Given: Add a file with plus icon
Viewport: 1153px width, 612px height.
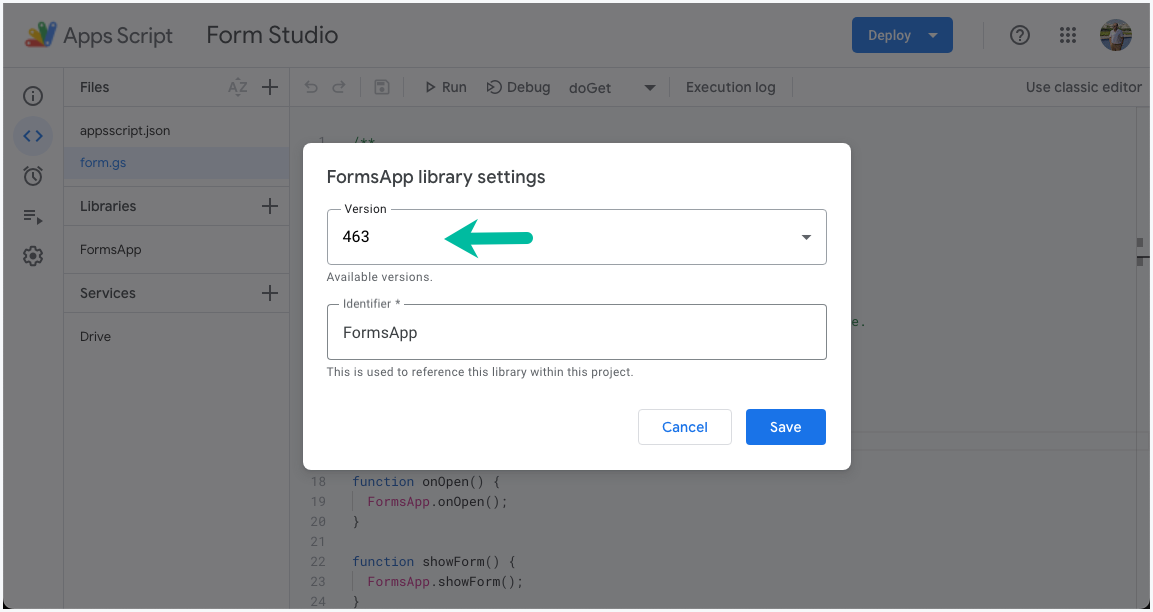Looking at the screenshot, I should [x=270, y=88].
